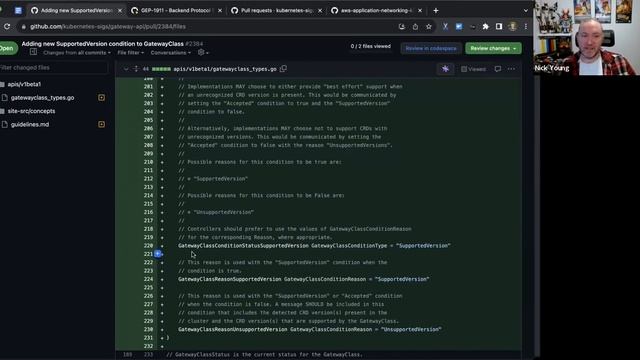Click modified badge next to guidelines.md

(101, 124)
